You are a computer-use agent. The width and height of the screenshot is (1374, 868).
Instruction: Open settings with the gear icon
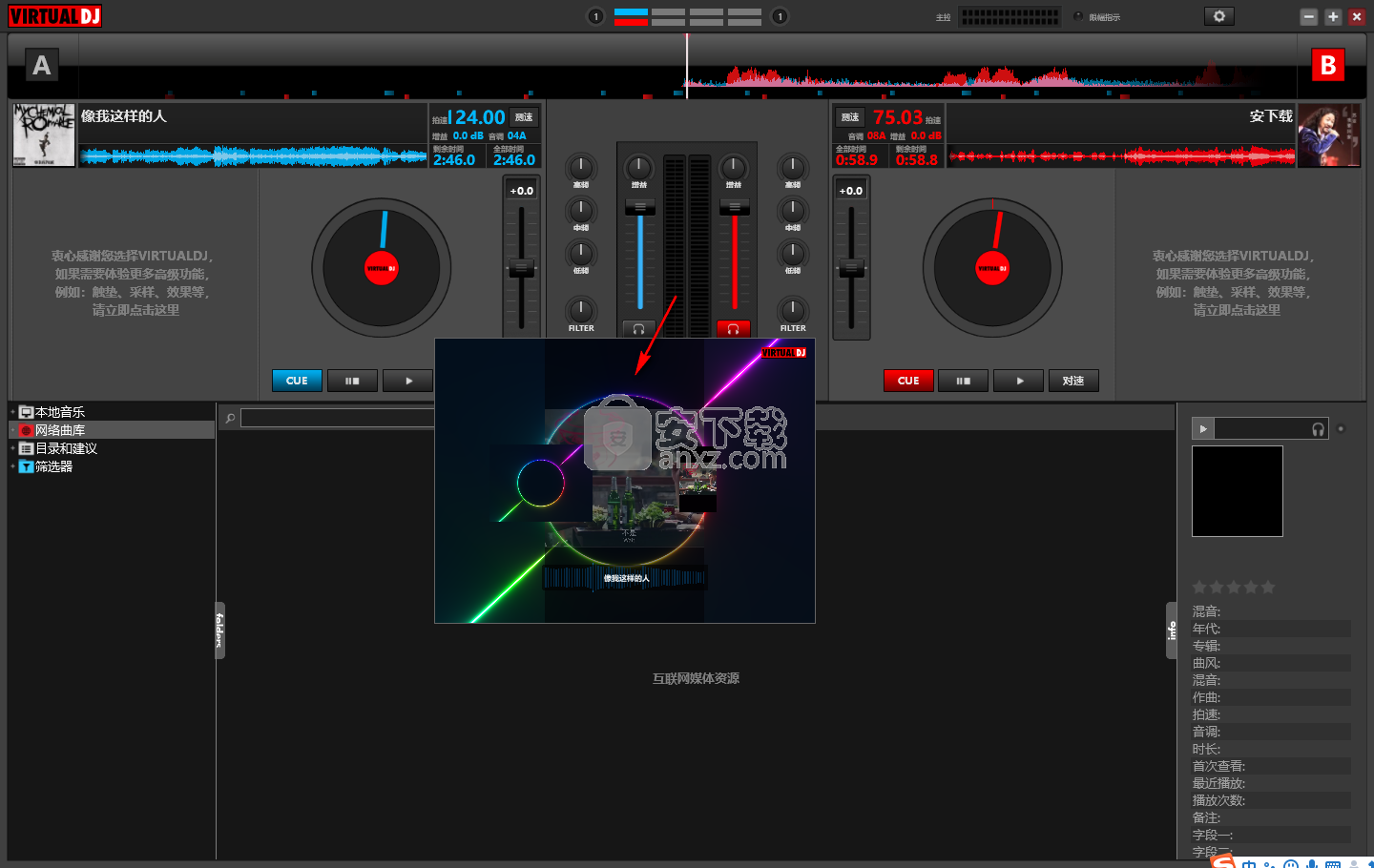[x=1218, y=16]
